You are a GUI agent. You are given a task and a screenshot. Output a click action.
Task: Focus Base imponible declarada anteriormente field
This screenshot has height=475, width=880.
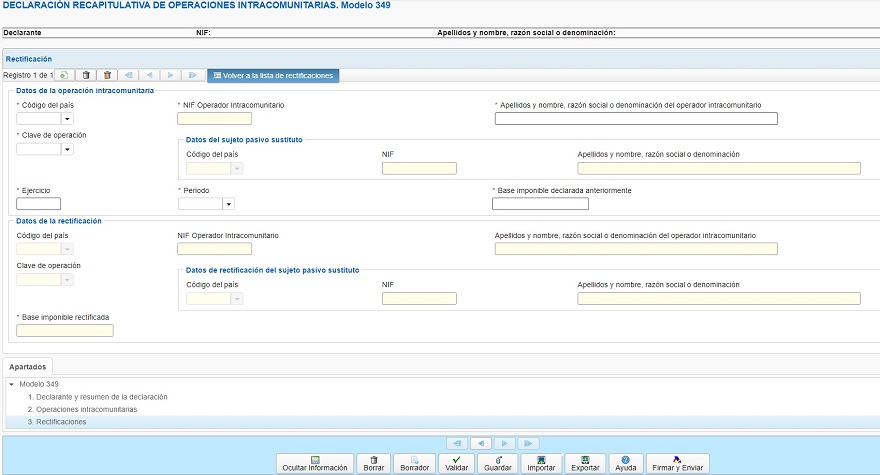[540, 204]
